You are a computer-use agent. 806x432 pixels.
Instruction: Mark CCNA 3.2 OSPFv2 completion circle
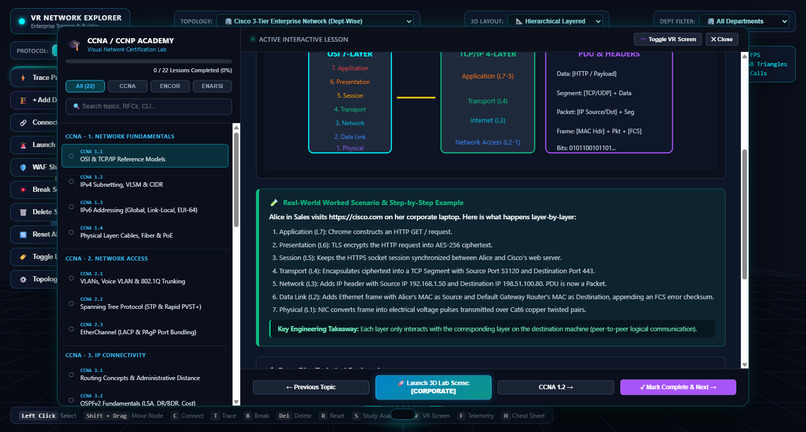[71, 400]
